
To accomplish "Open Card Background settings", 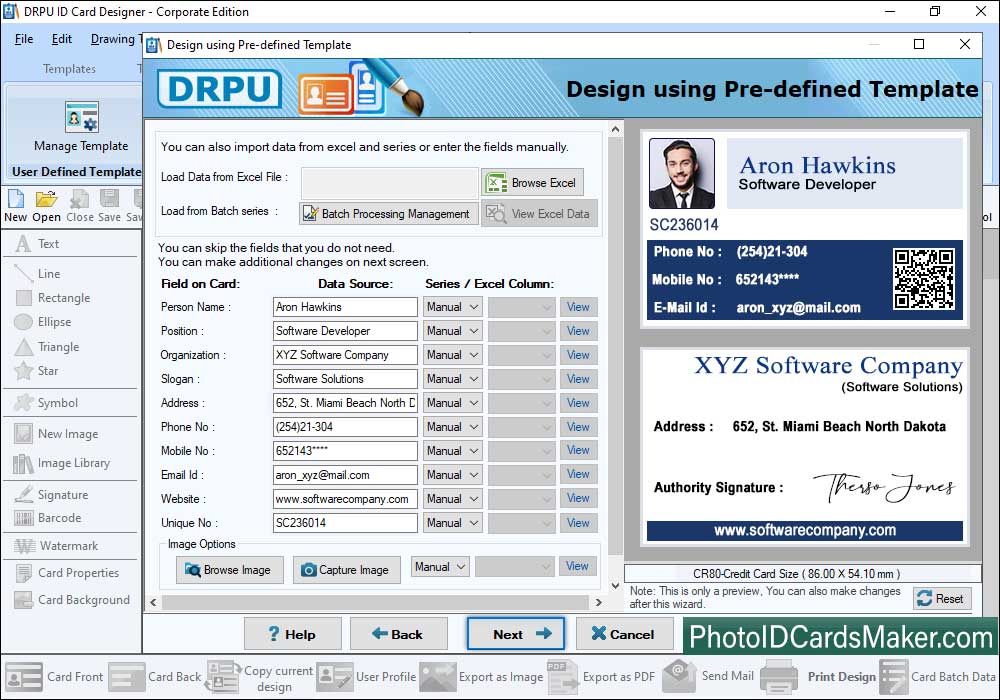I will (71, 600).
